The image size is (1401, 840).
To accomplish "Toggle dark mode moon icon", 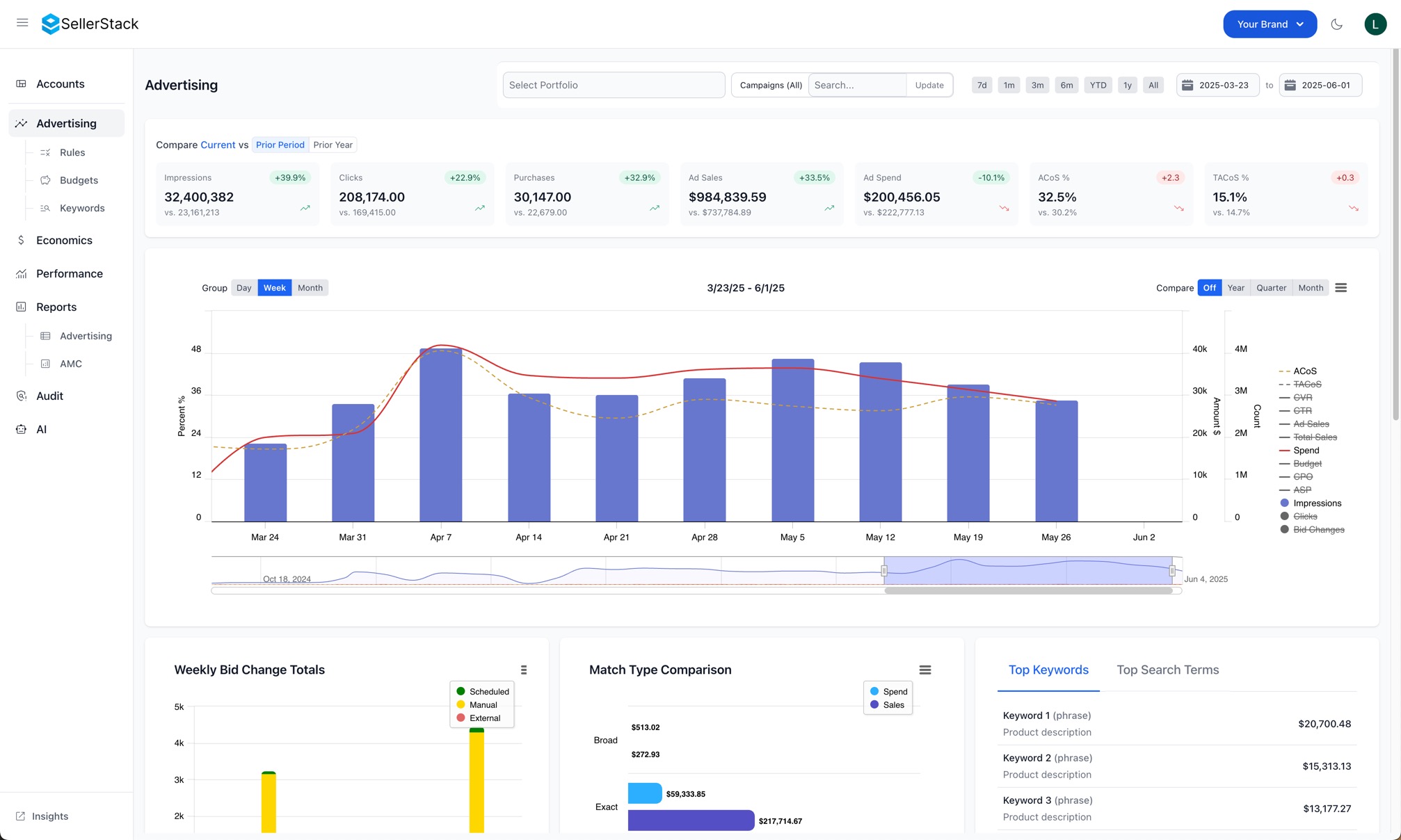I will click(1336, 24).
